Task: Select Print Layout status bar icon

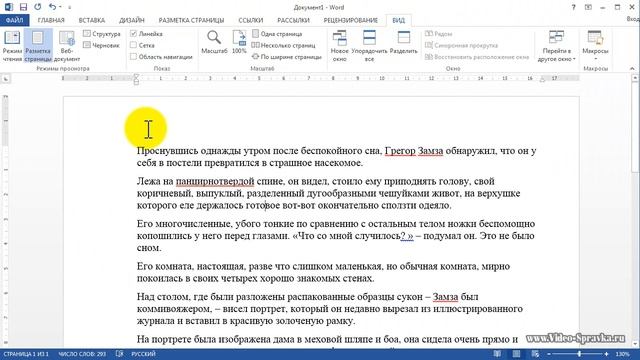Action: tap(516, 354)
